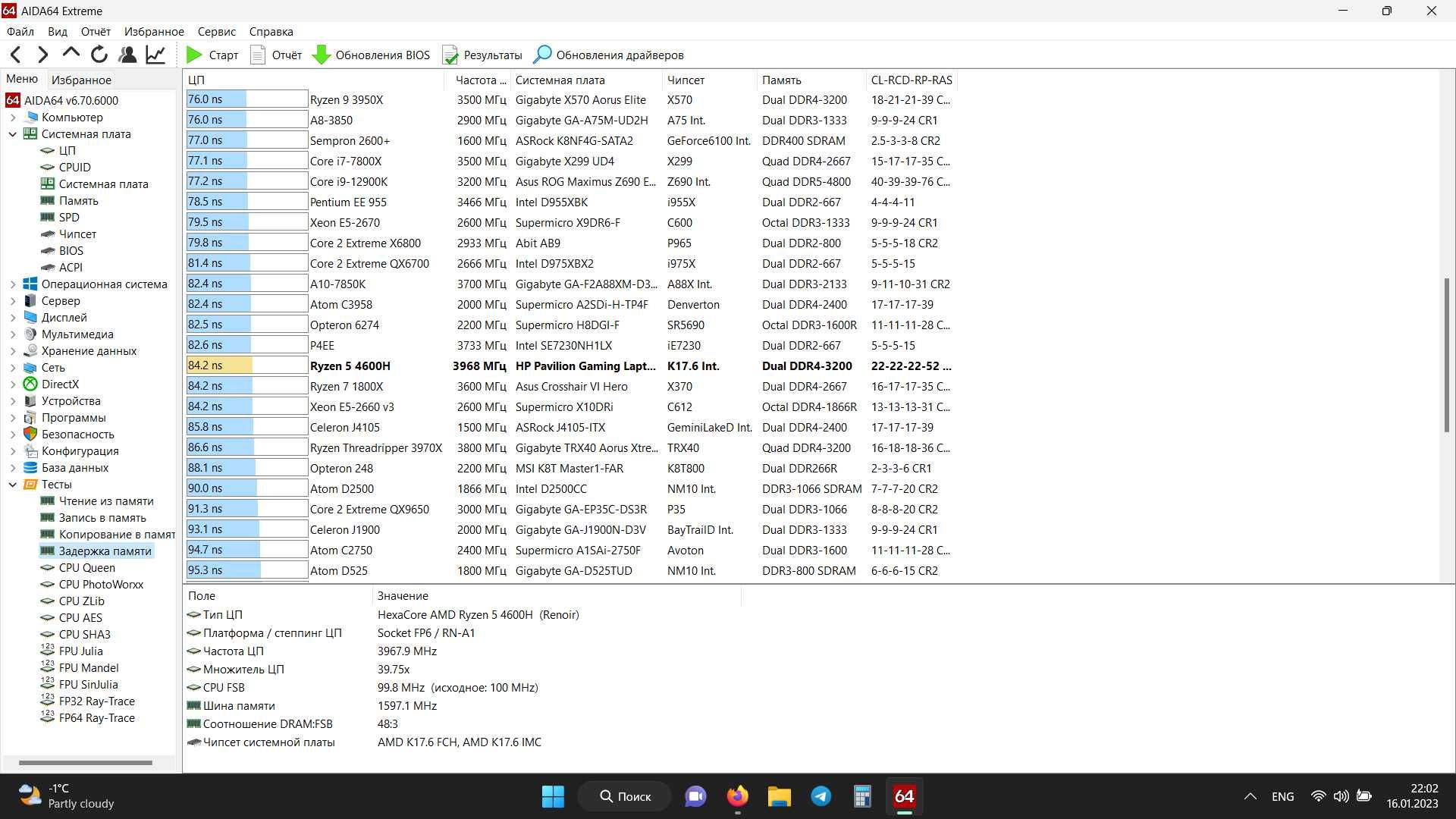Open the Сервис menu

point(217,31)
